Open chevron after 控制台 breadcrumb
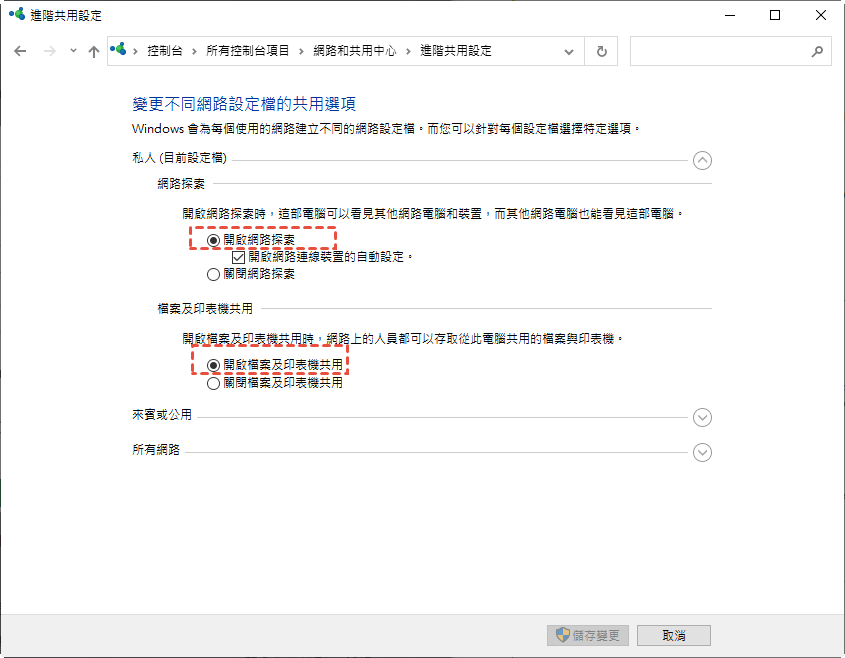 pyautogui.click(x=194, y=51)
